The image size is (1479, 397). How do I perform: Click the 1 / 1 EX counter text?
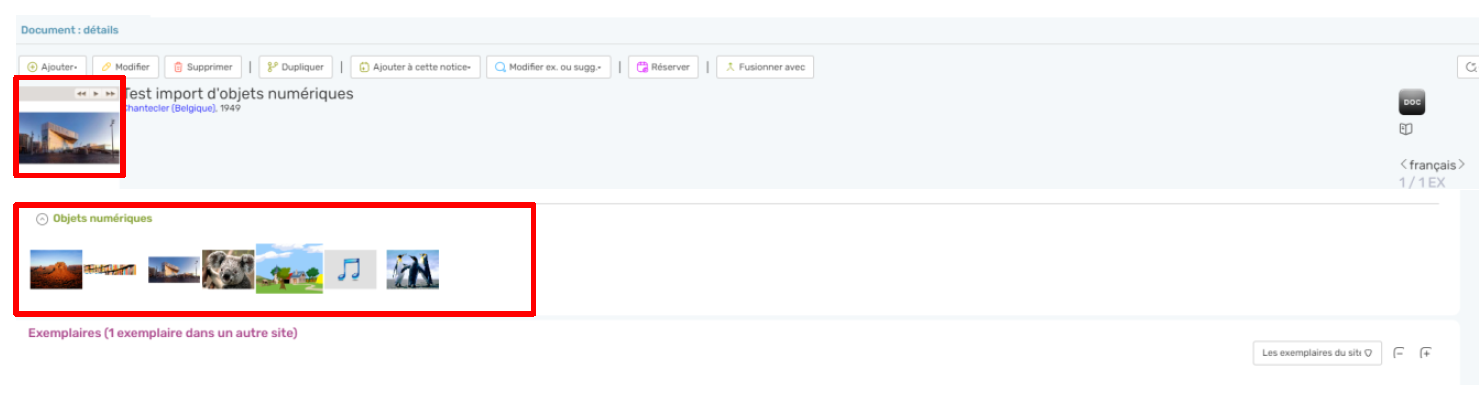pyautogui.click(x=1422, y=182)
